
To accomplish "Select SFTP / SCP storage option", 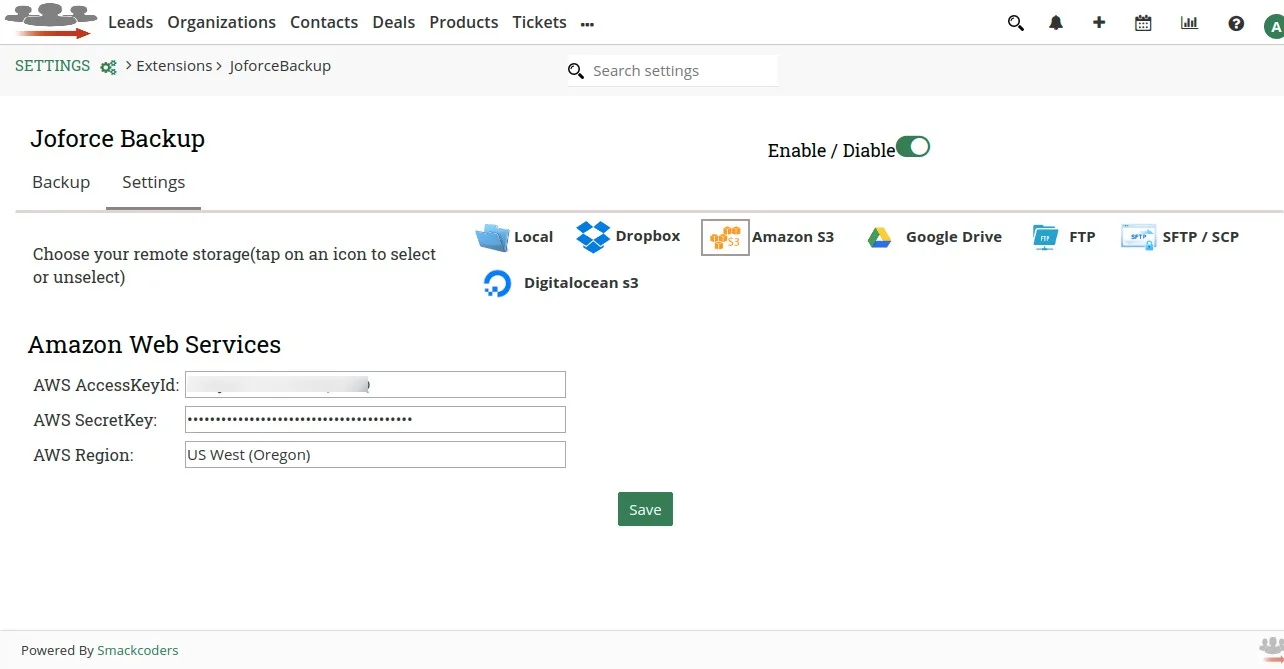I will (x=1137, y=236).
